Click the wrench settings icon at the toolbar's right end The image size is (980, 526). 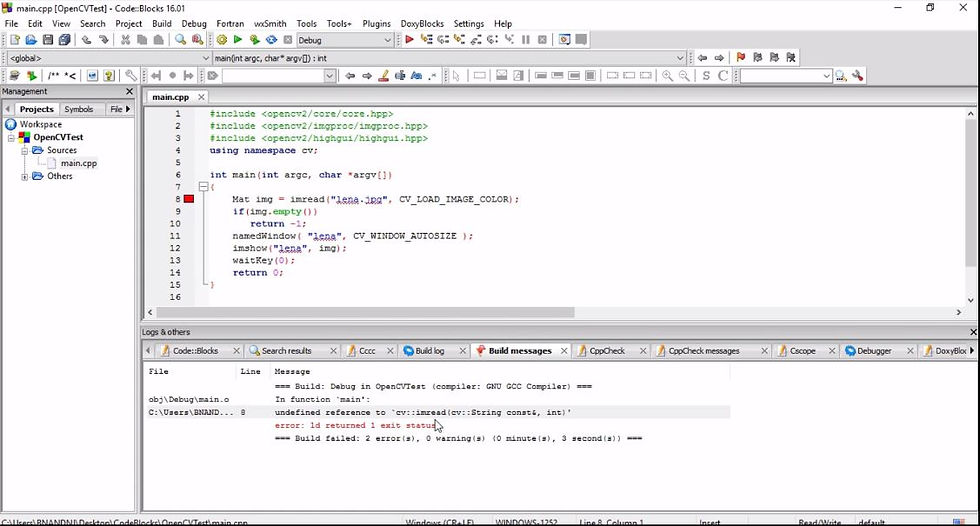[858, 76]
